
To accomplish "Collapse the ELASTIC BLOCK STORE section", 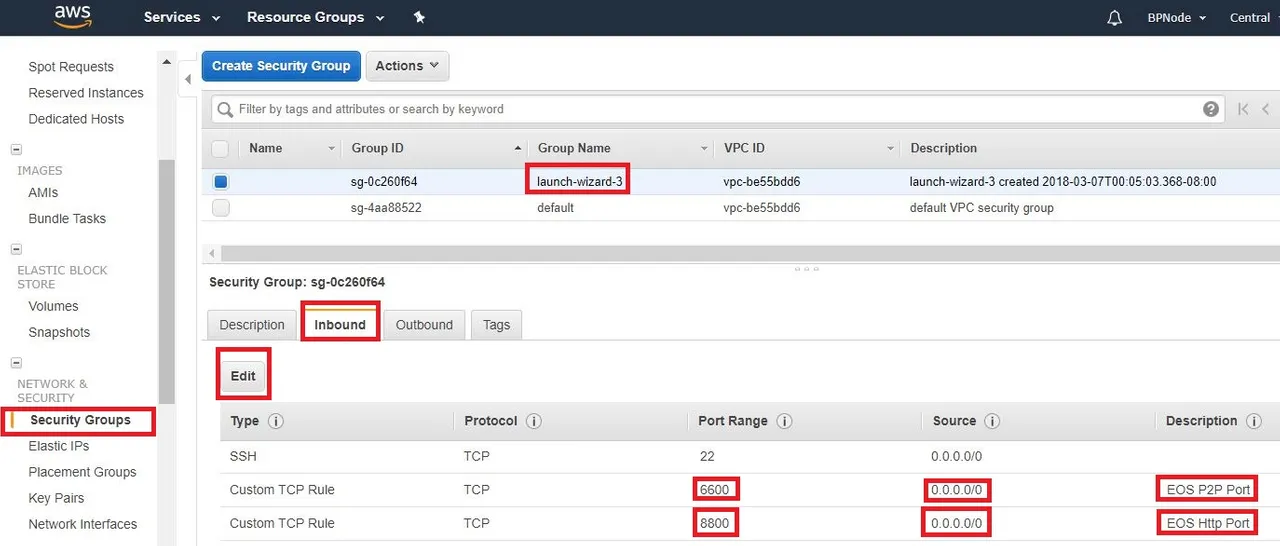I will click(x=16, y=249).
